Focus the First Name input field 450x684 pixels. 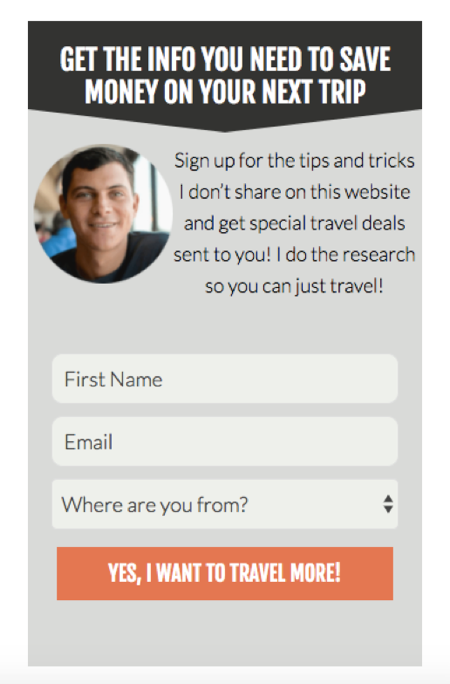[225, 379]
